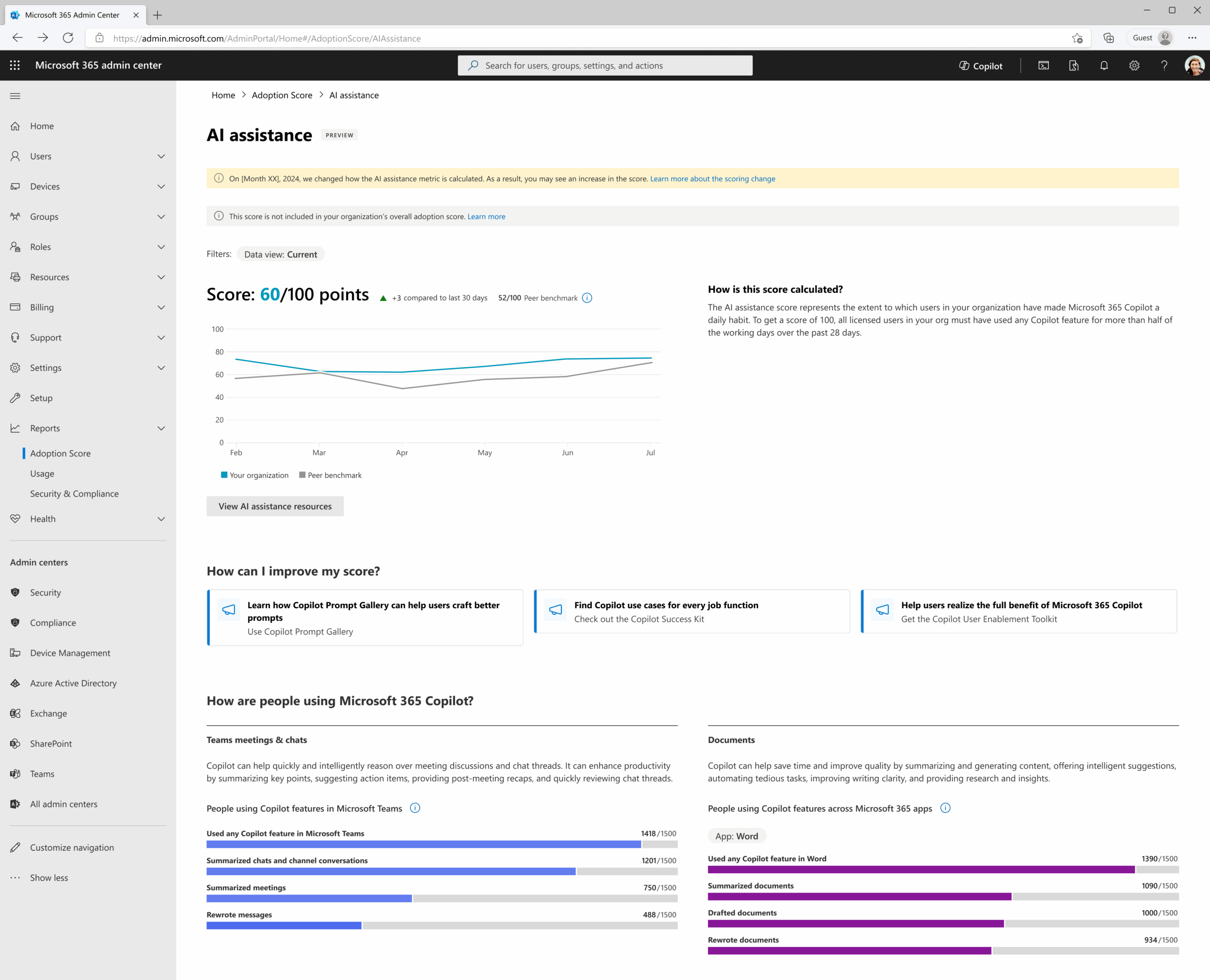Open the notifications bell
This screenshot has width=1210, height=980.
coord(1103,66)
